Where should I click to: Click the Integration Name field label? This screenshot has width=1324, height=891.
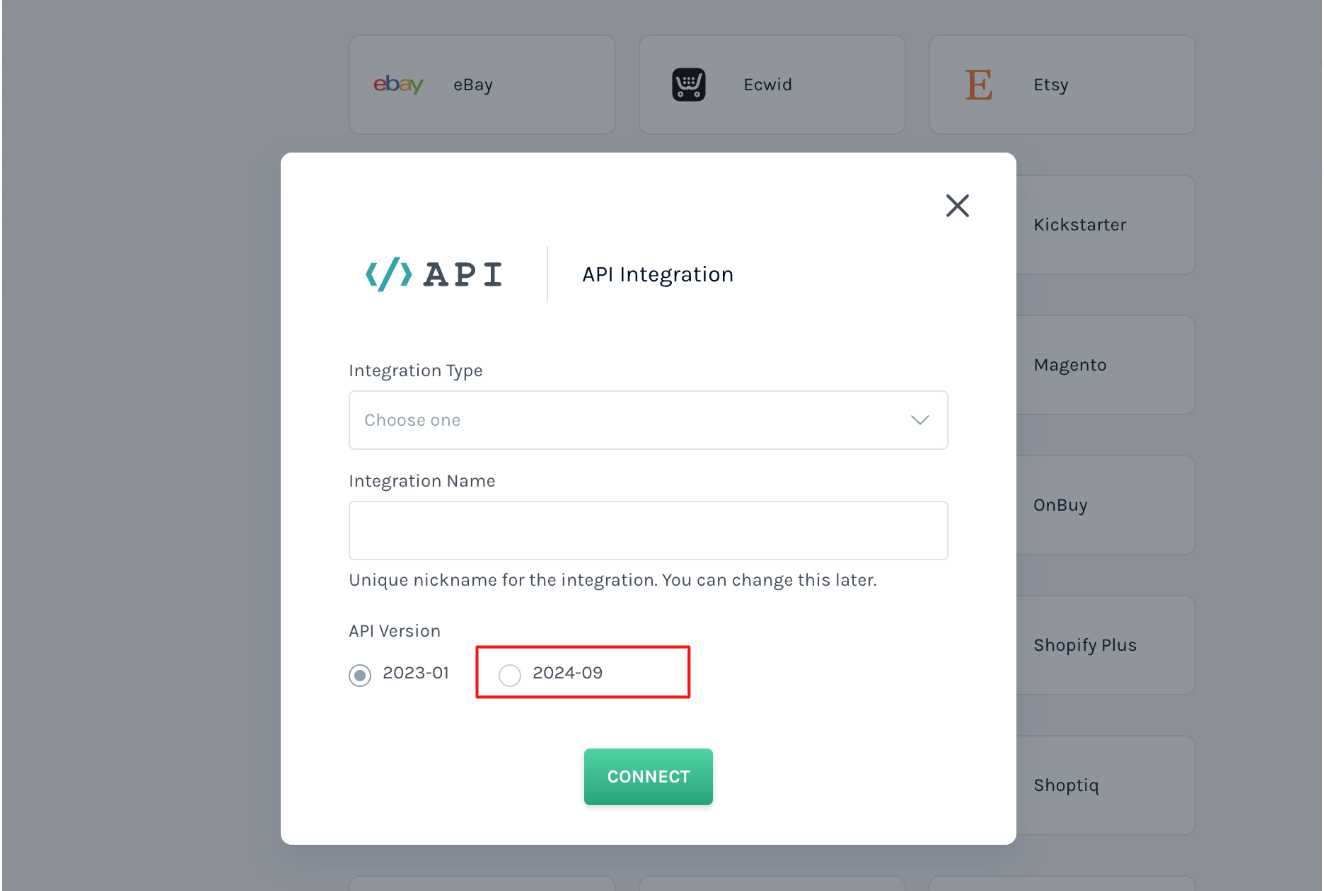tap(422, 481)
